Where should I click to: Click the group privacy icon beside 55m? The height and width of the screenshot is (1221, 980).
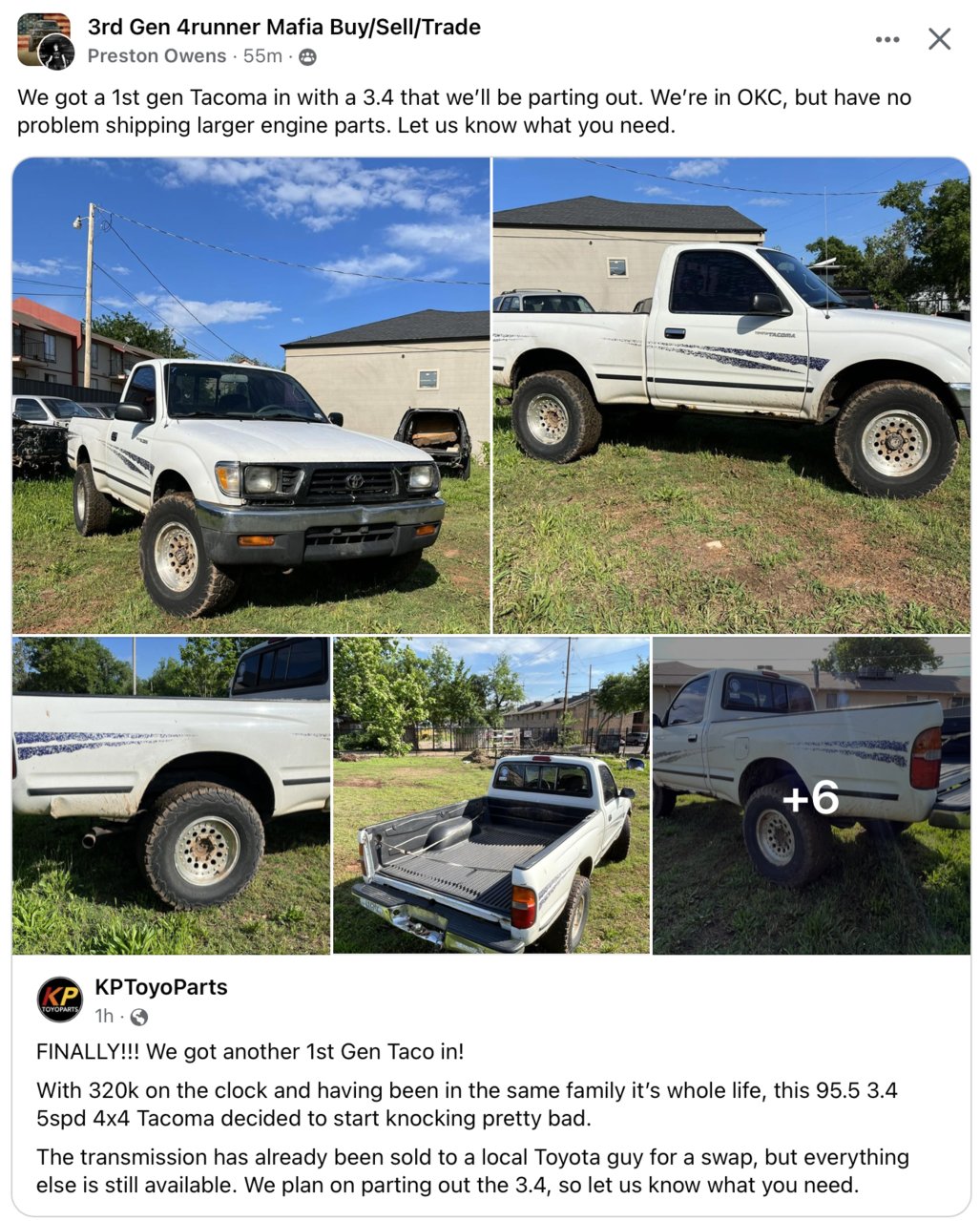307,56
